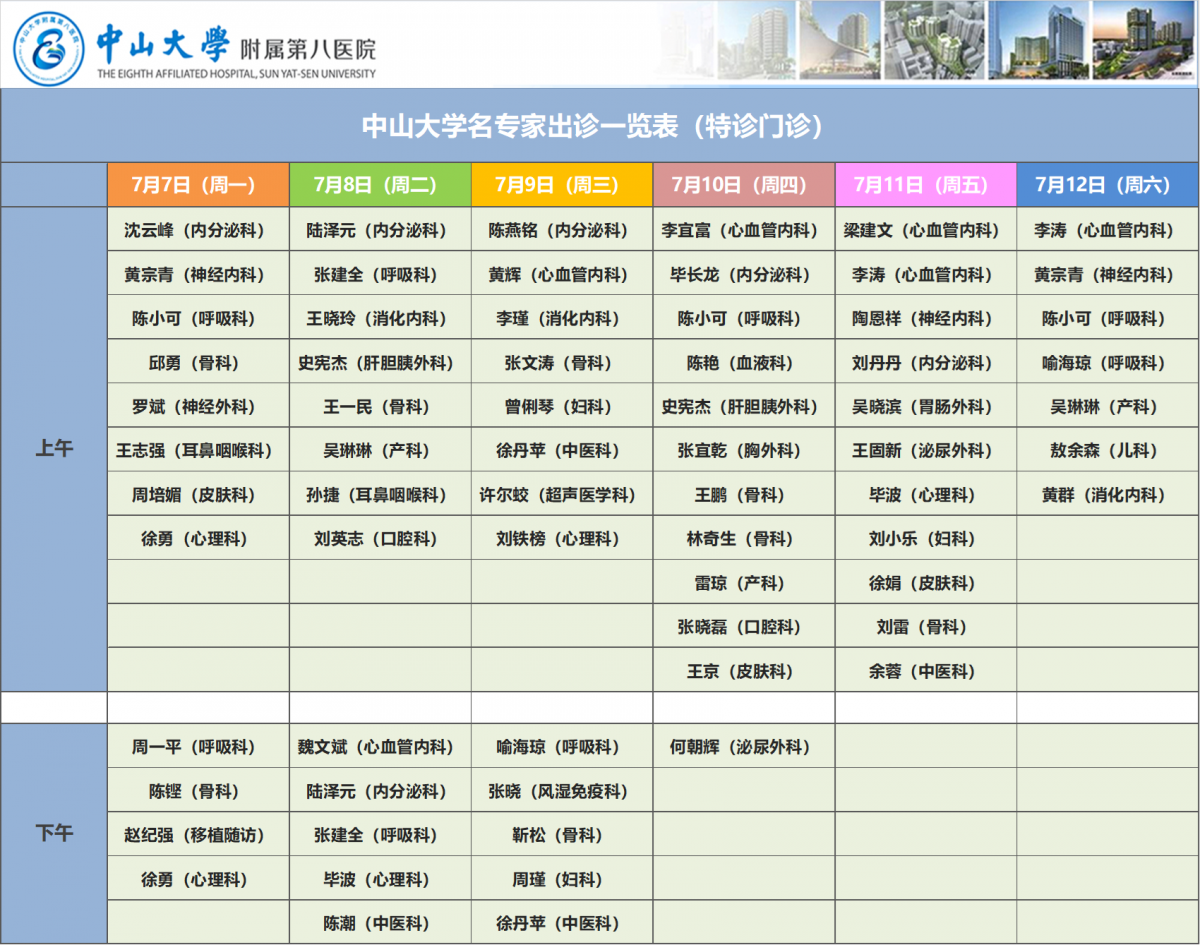Click the cell 刘小乐（妇科）
Viewport: 1200px width, 945px height.
pos(926,538)
